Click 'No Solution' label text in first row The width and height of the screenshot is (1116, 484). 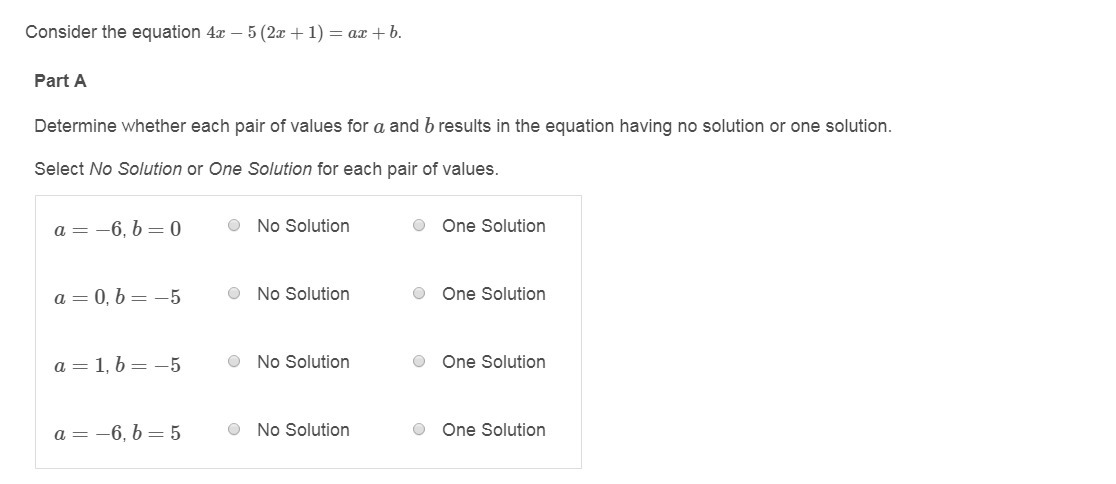(303, 226)
